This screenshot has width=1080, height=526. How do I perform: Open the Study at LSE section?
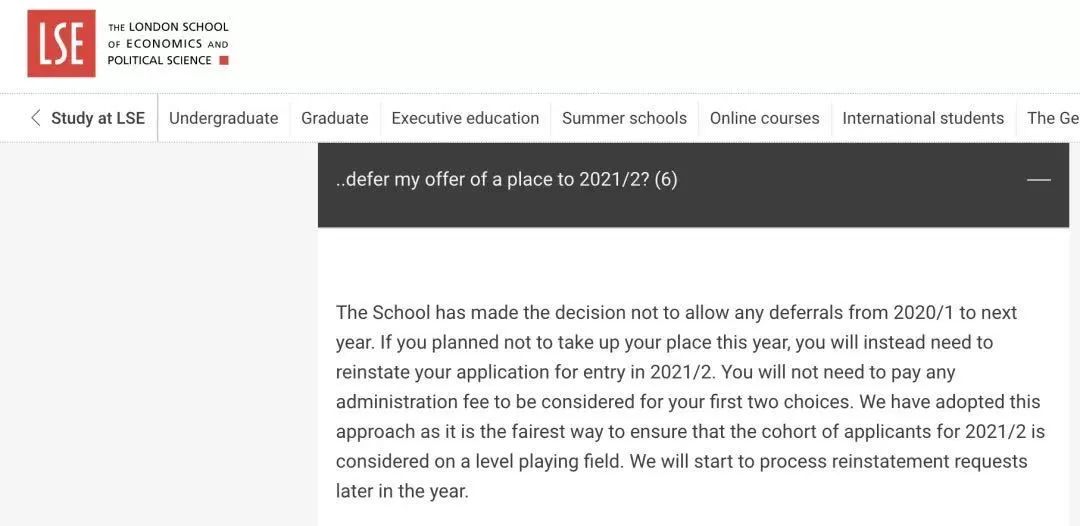point(98,118)
